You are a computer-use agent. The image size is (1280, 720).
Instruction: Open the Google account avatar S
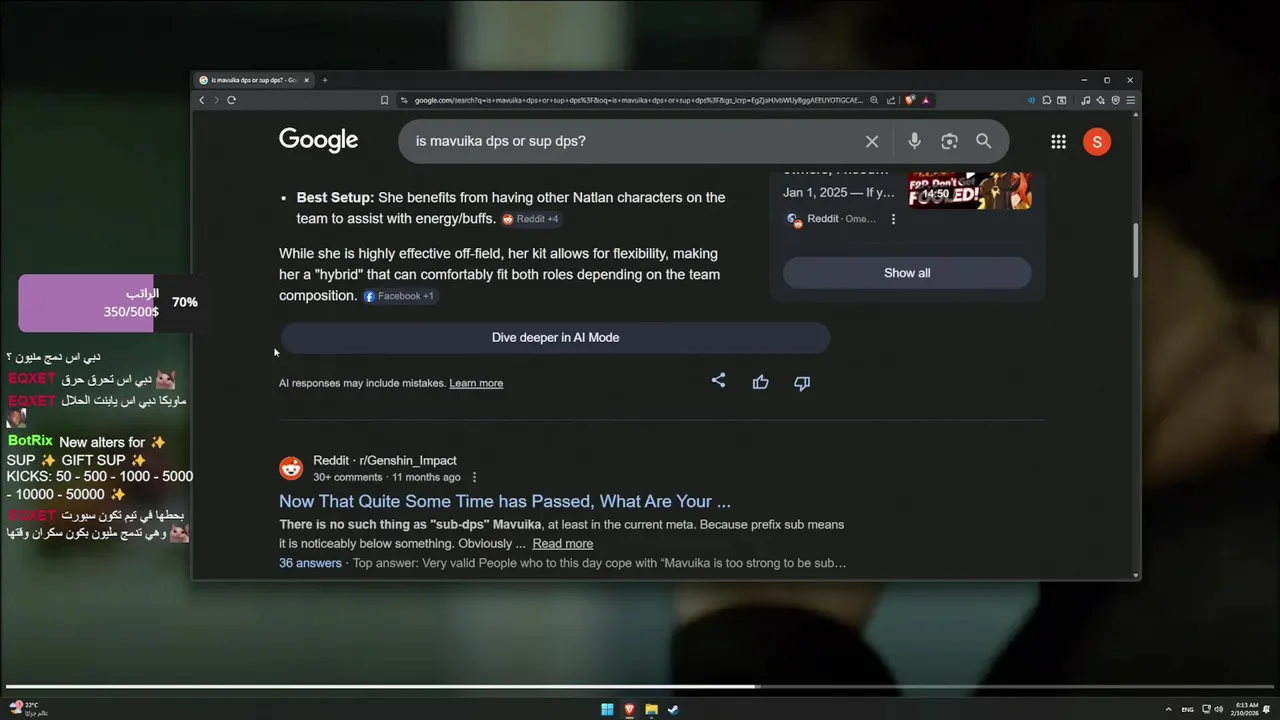[1097, 142]
